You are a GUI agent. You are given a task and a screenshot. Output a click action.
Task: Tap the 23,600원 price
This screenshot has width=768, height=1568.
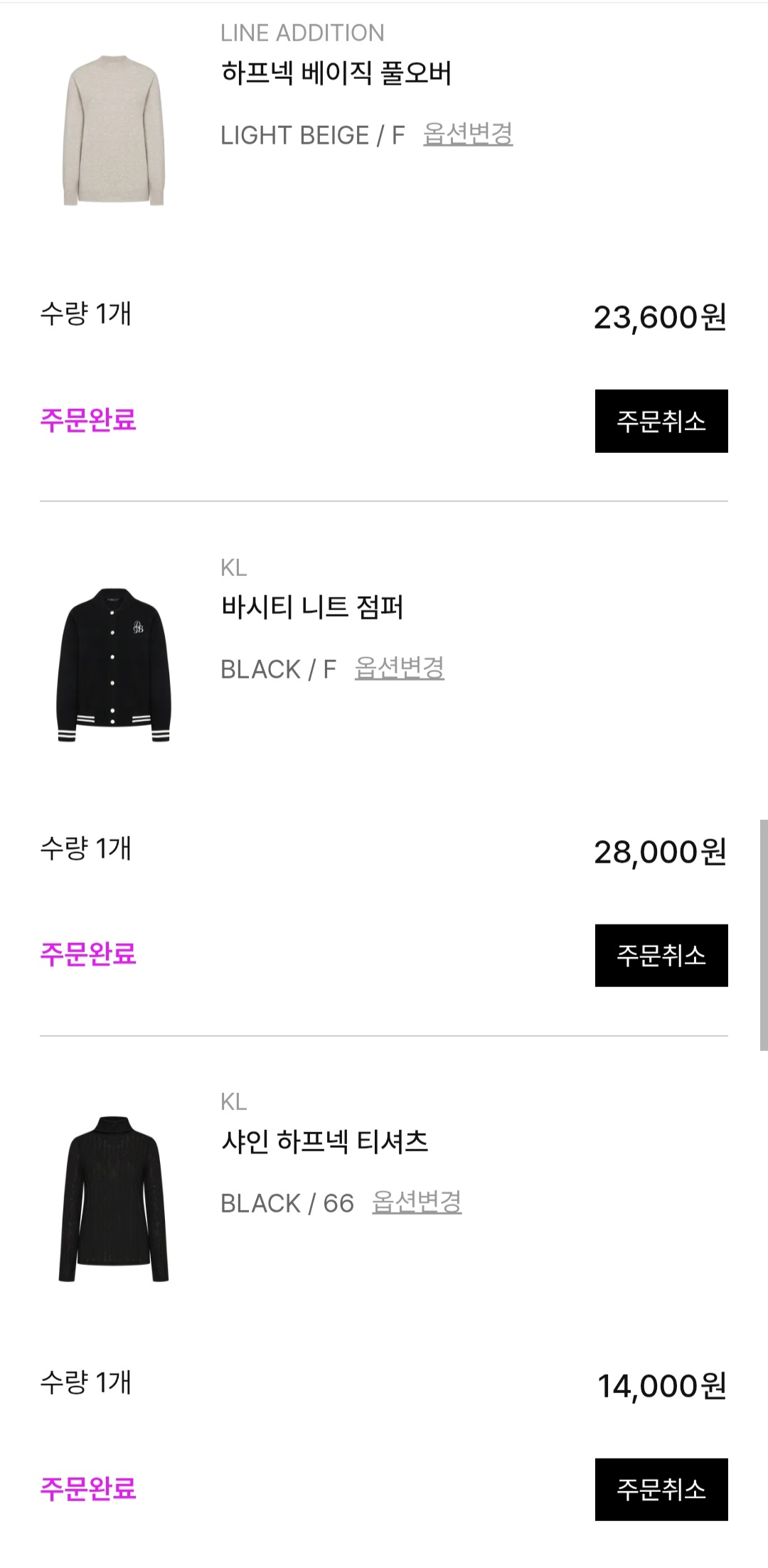660,317
